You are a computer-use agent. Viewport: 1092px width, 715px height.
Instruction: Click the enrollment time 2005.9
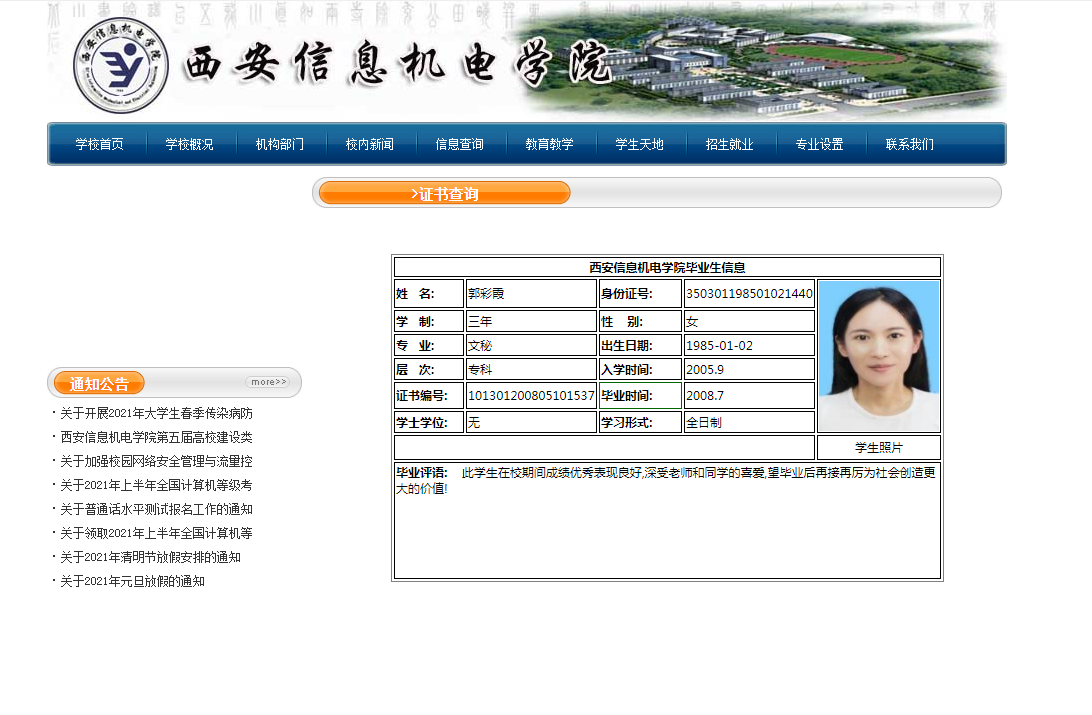point(705,370)
